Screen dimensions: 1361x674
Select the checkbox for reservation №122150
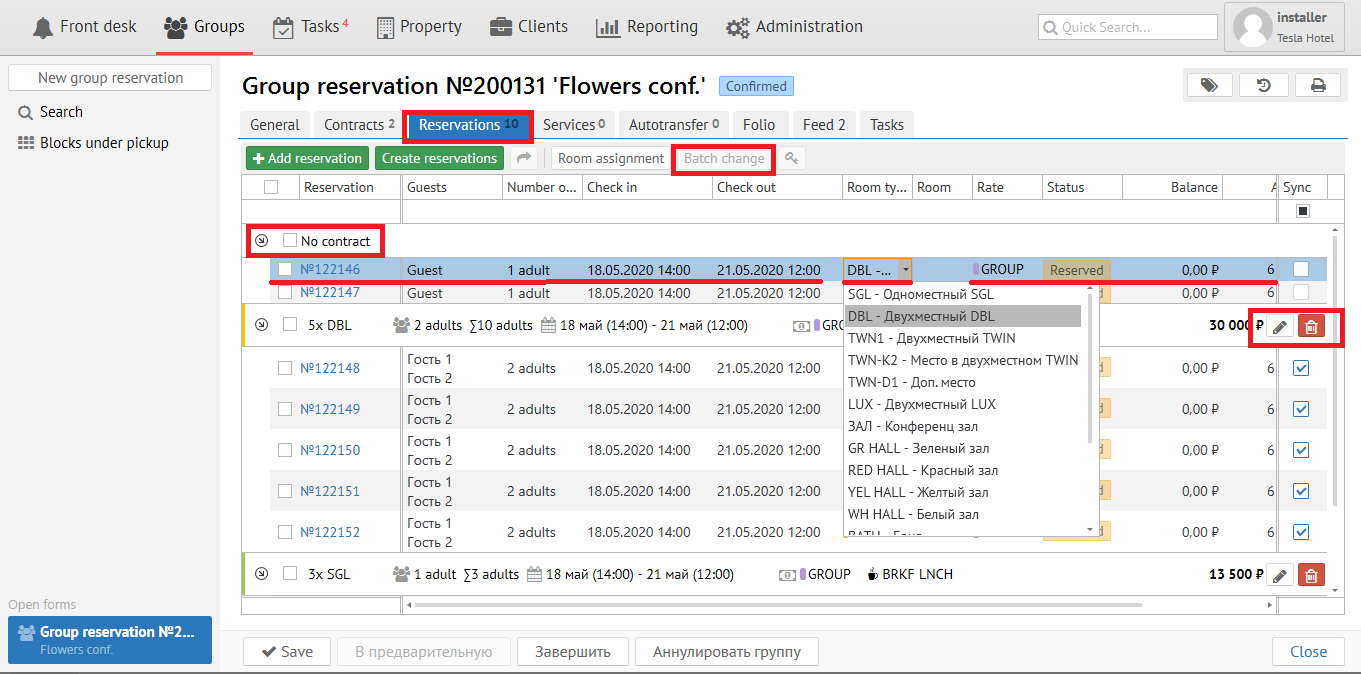pos(285,450)
